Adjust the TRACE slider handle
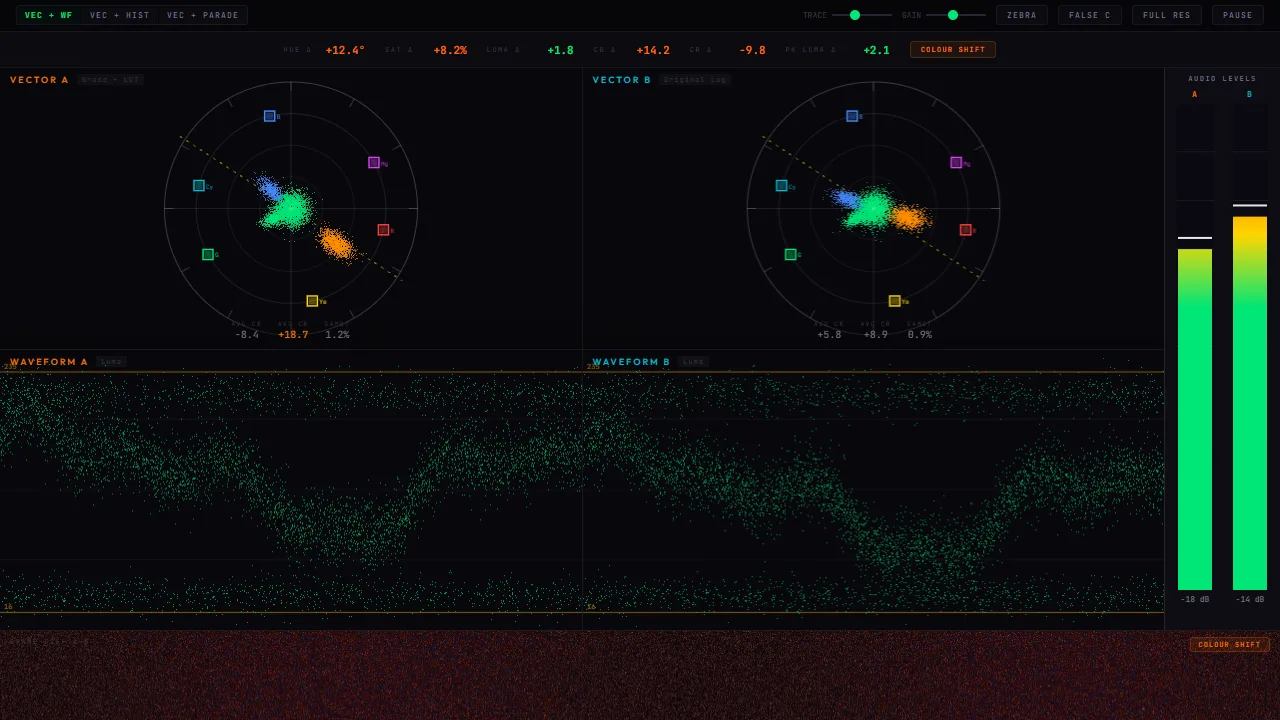1280x720 pixels. (855, 15)
